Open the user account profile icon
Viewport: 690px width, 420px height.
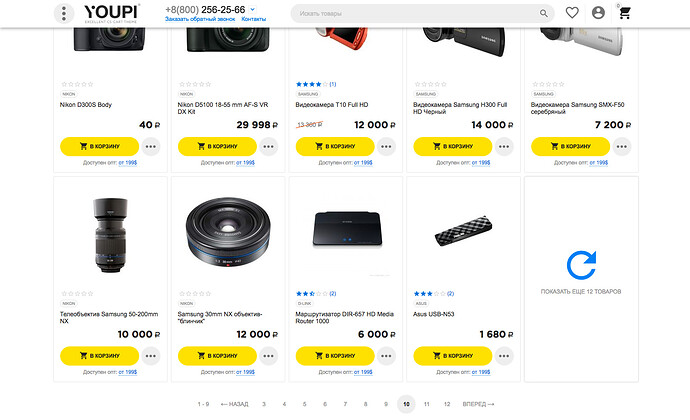pyautogui.click(x=598, y=13)
